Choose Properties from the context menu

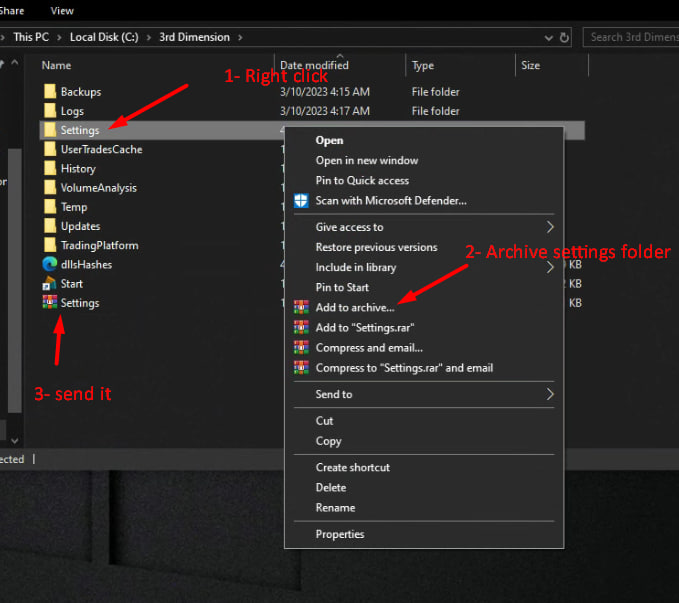[x=339, y=534]
